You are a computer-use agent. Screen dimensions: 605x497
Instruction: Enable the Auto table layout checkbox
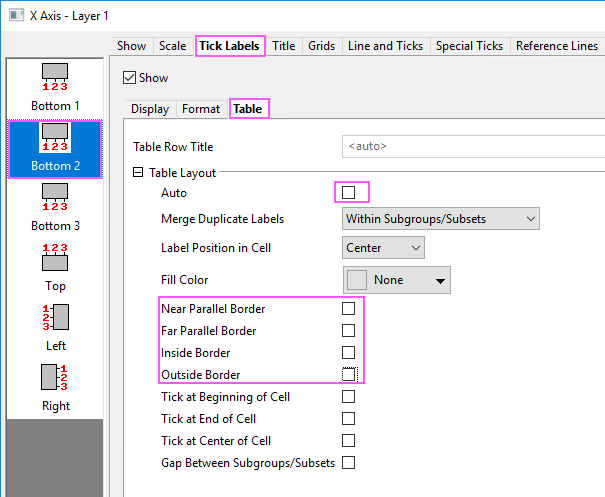point(348,192)
